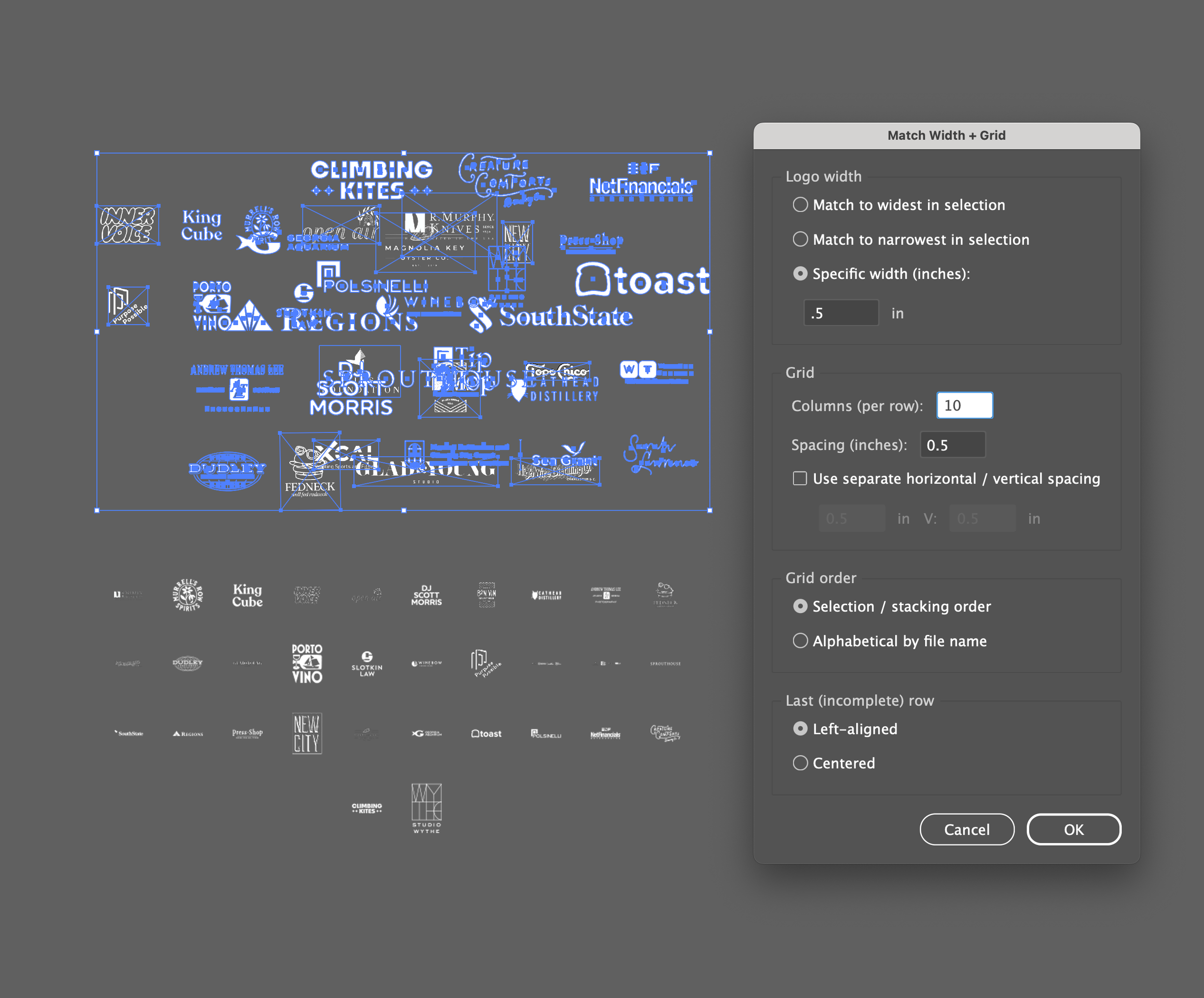Select Andrew Thomas Lee logo in small grid
The image size is (1204, 998).
605,595
